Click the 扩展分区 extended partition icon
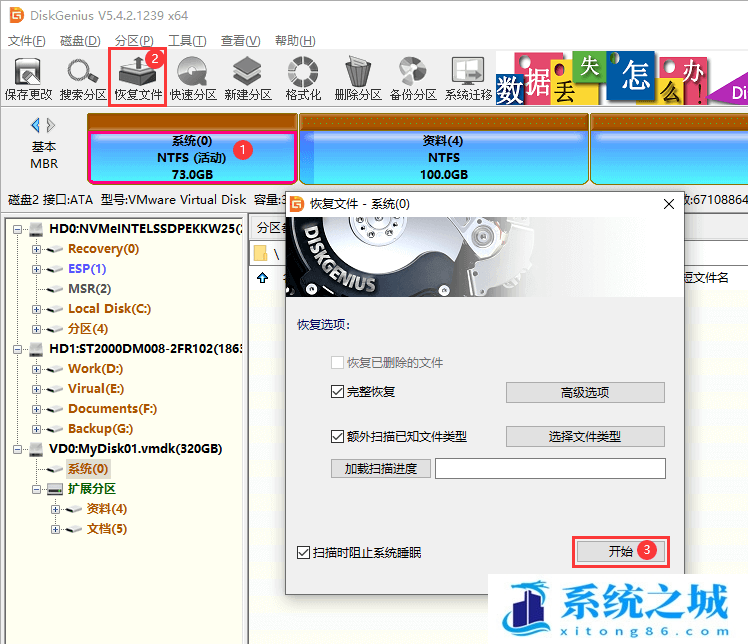Viewport: 748px width, 644px height. [x=55, y=489]
